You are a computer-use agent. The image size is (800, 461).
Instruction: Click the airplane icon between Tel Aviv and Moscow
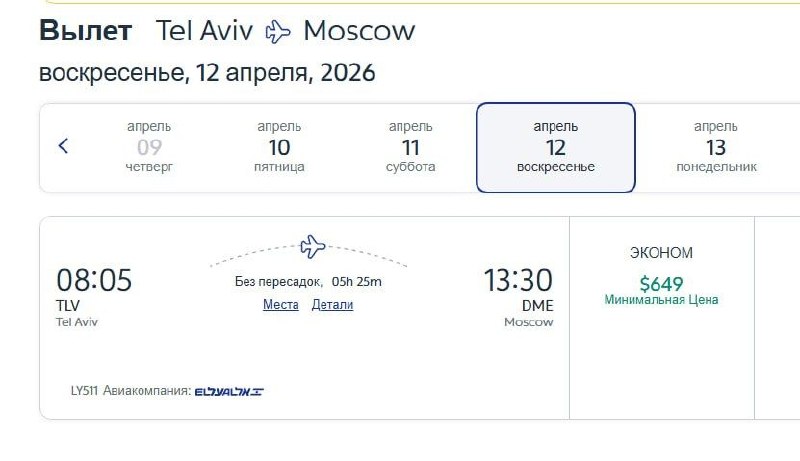[x=278, y=32]
